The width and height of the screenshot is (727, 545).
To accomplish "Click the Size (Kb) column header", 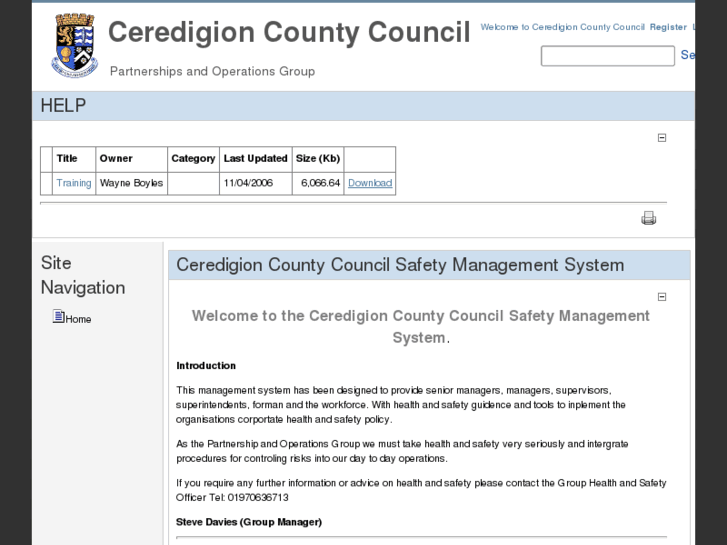I will 318,158.
